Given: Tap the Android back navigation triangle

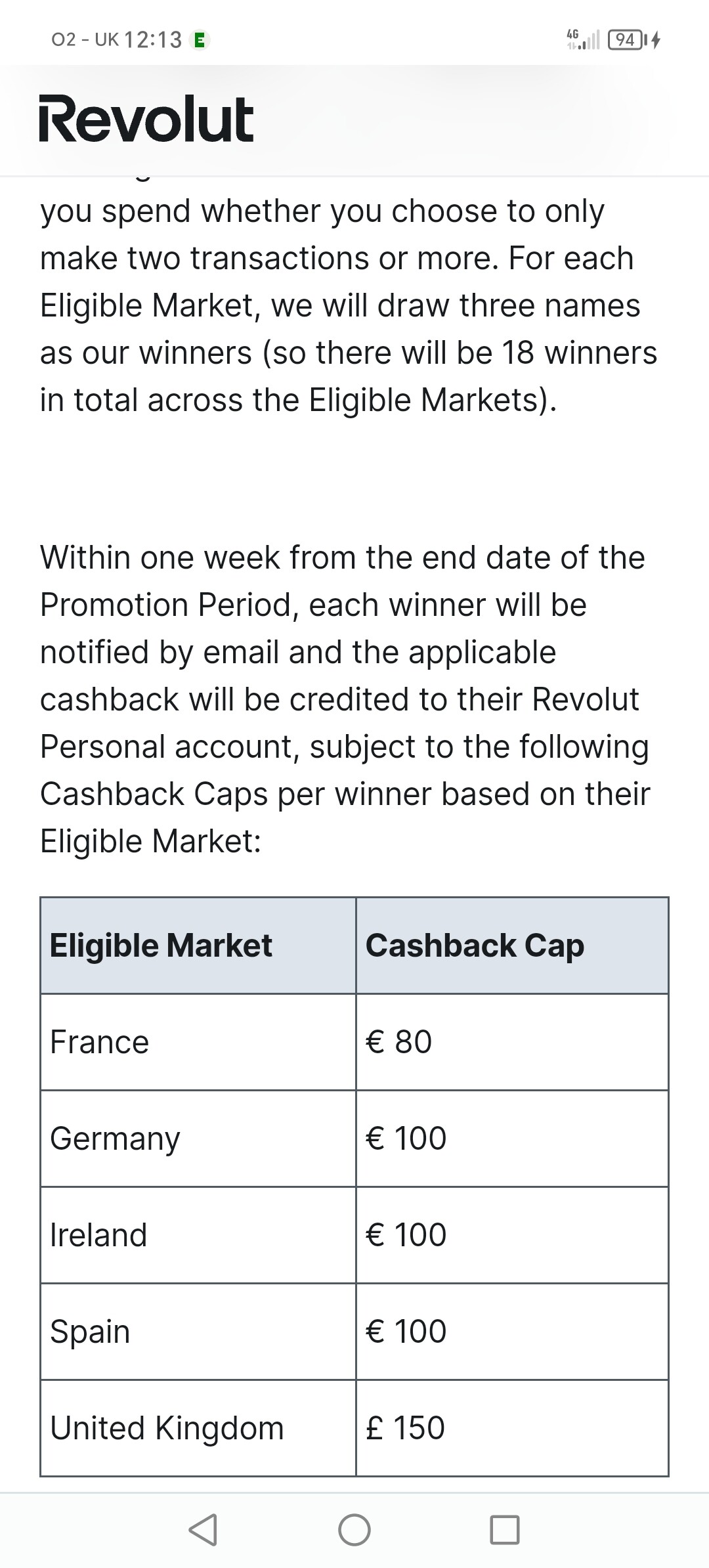Looking at the screenshot, I should click(203, 1529).
